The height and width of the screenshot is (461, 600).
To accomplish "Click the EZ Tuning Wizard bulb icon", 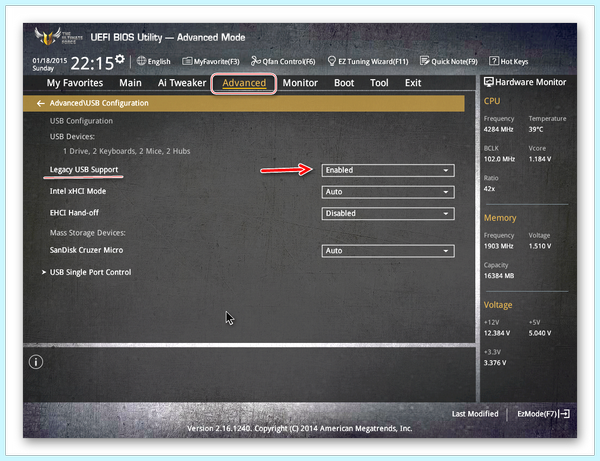I will [x=332, y=61].
